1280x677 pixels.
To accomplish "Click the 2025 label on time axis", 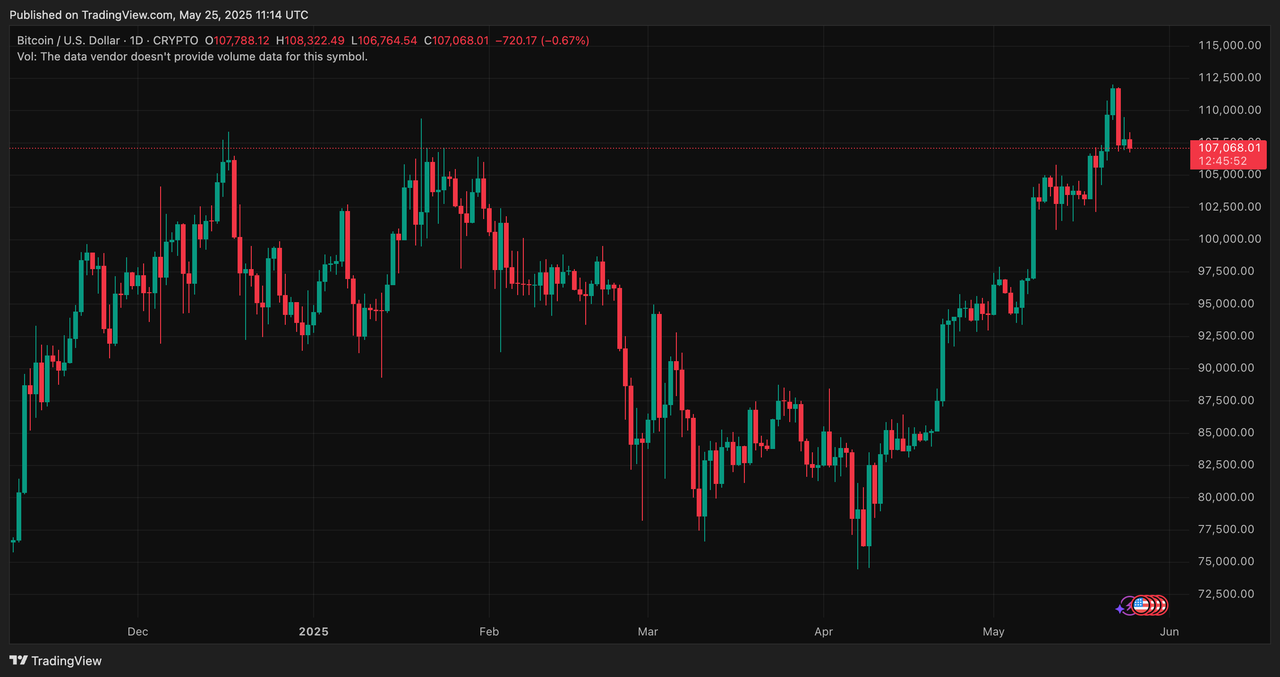I will (x=313, y=632).
